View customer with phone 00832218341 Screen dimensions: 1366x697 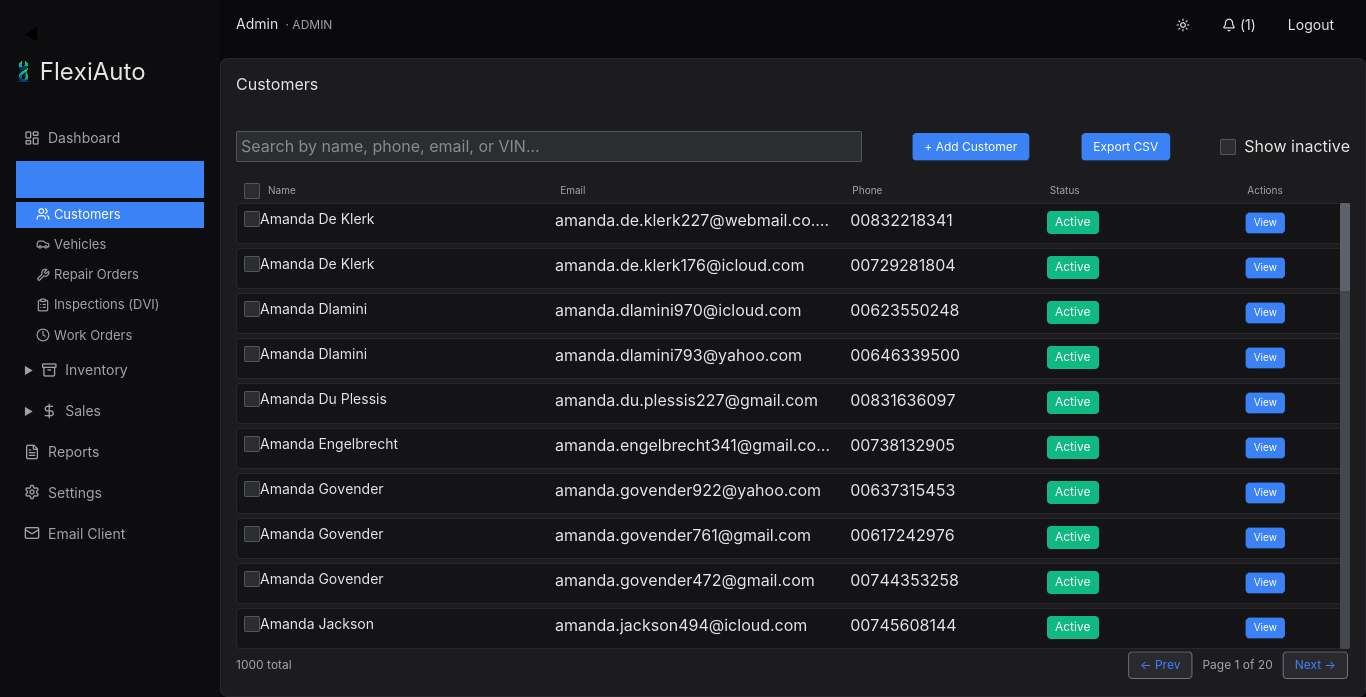pyautogui.click(x=1265, y=223)
